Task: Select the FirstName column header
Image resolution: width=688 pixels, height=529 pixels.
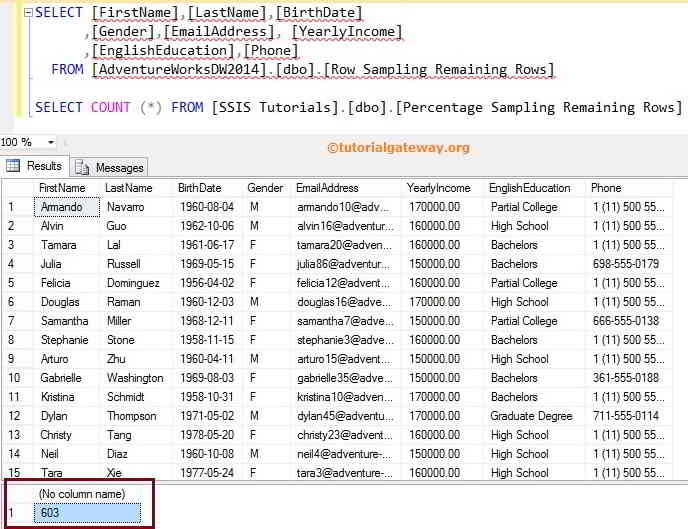Action: tap(67, 188)
